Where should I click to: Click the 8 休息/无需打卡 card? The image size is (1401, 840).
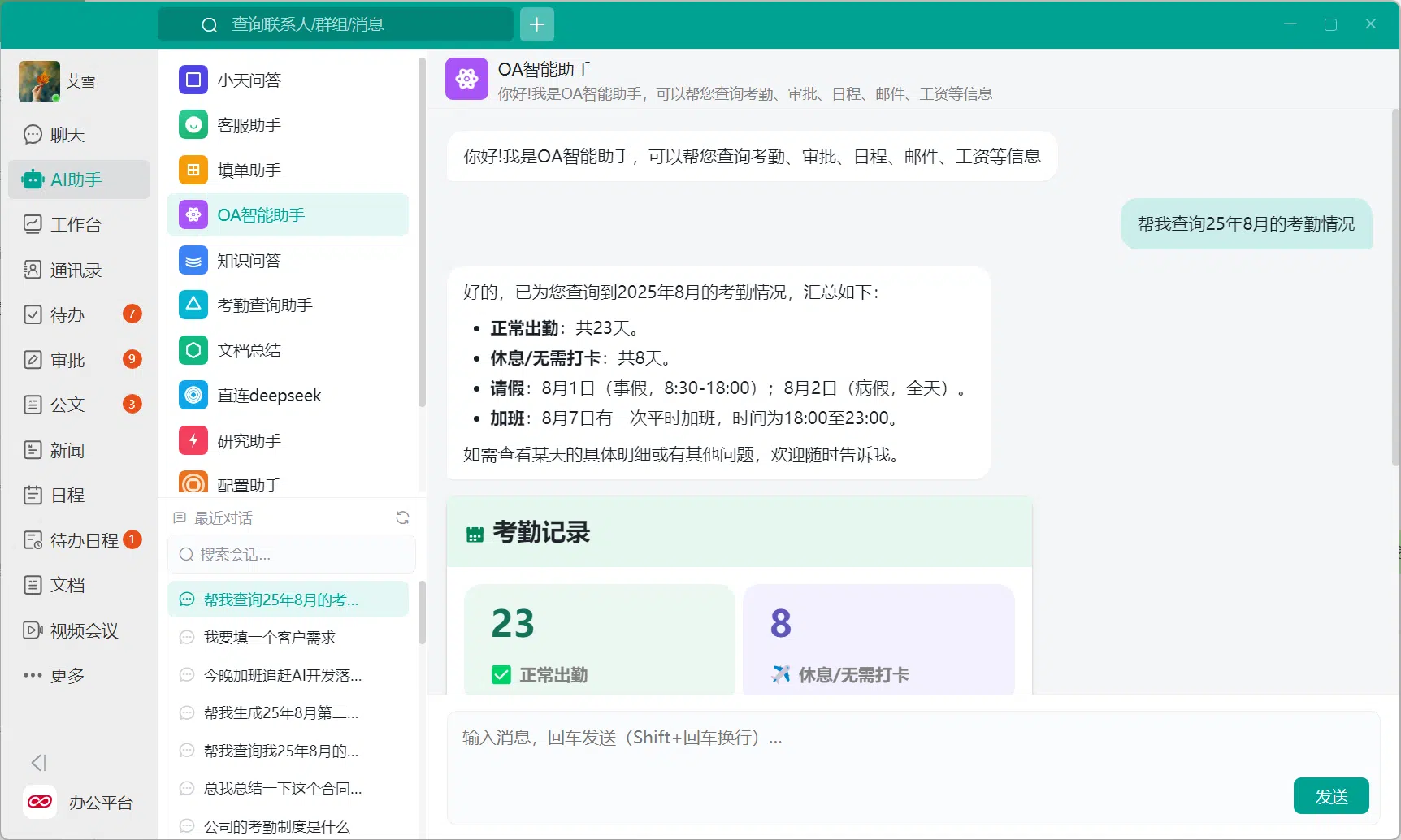[x=878, y=639]
